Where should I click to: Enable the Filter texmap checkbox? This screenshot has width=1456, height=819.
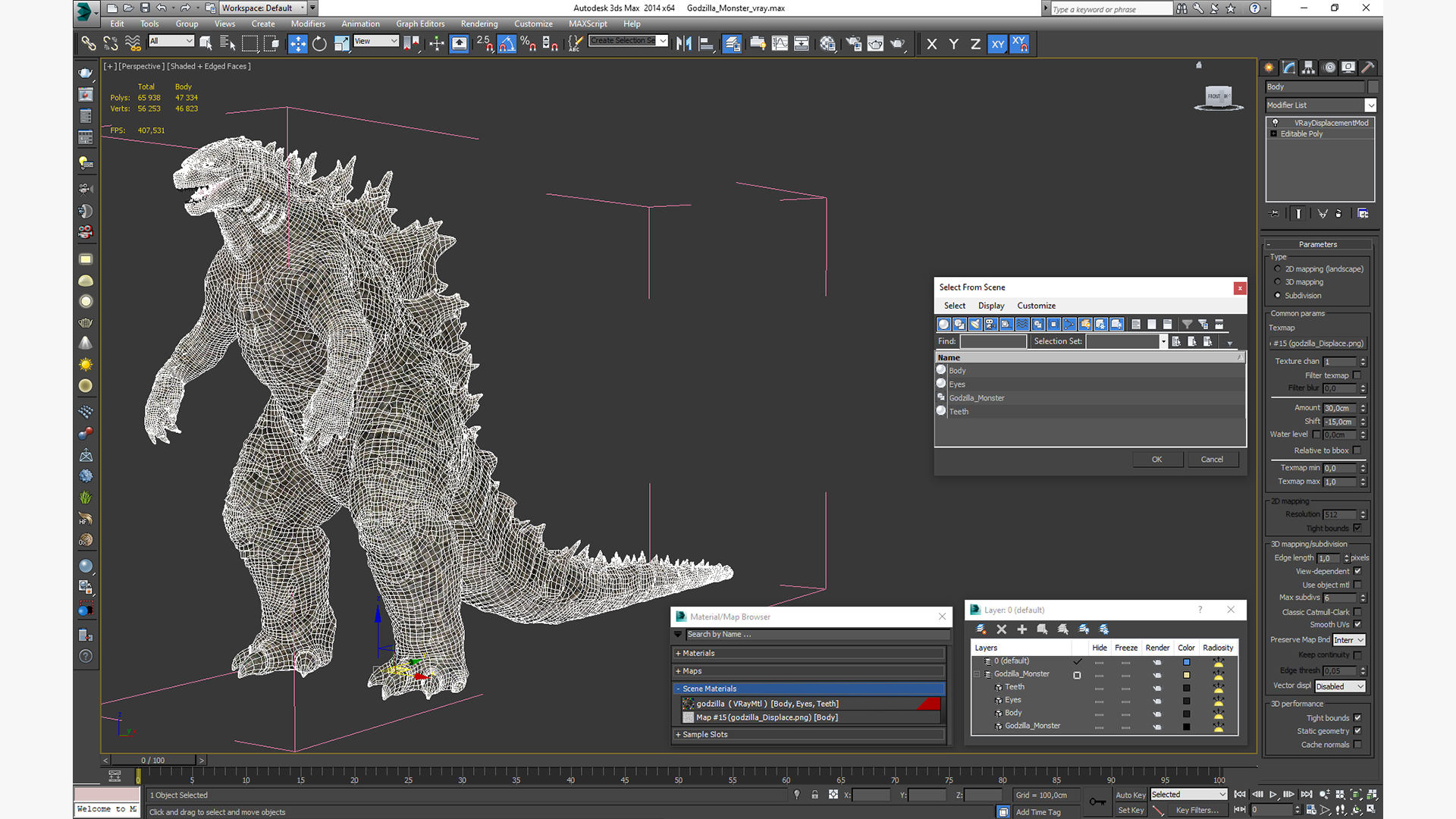pos(1357,375)
